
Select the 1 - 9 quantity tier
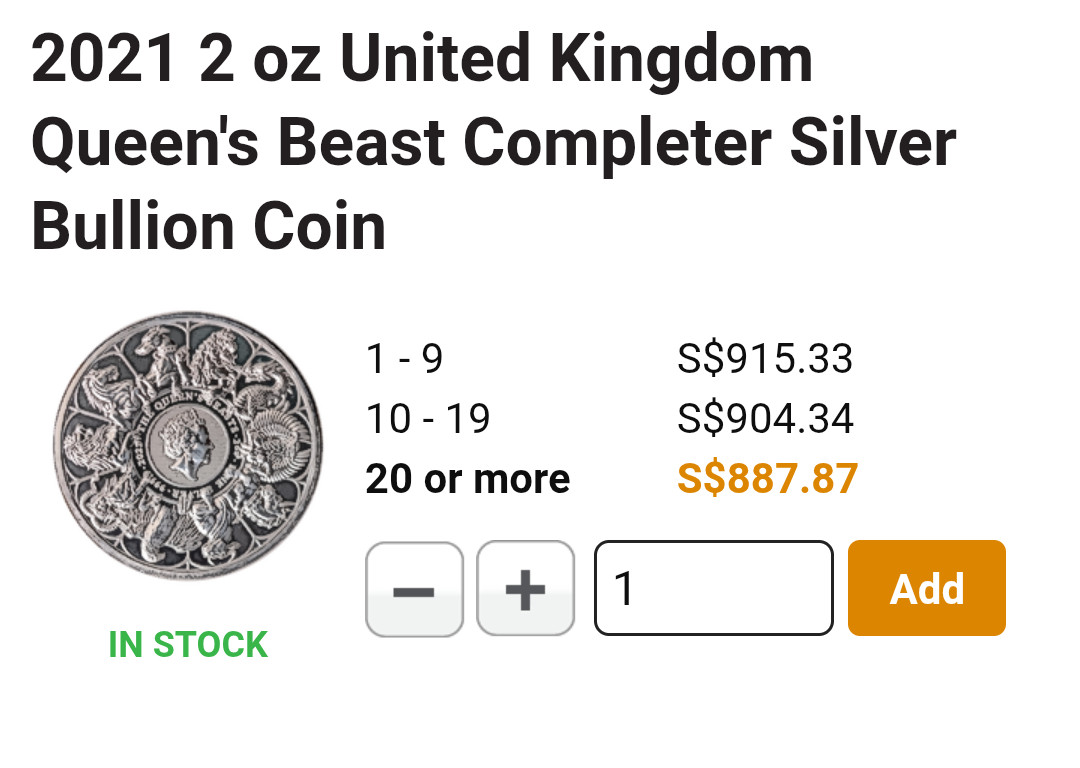404,359
